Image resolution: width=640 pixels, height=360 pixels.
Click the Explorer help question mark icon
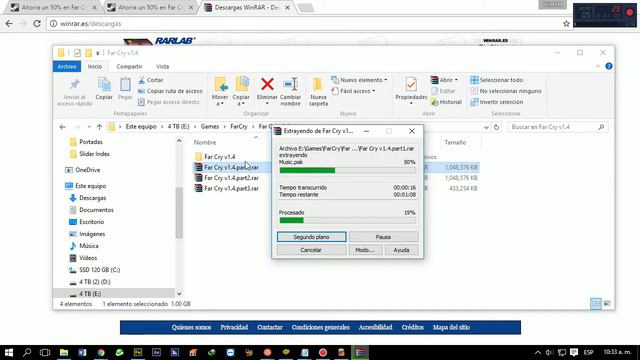point(609,66)
